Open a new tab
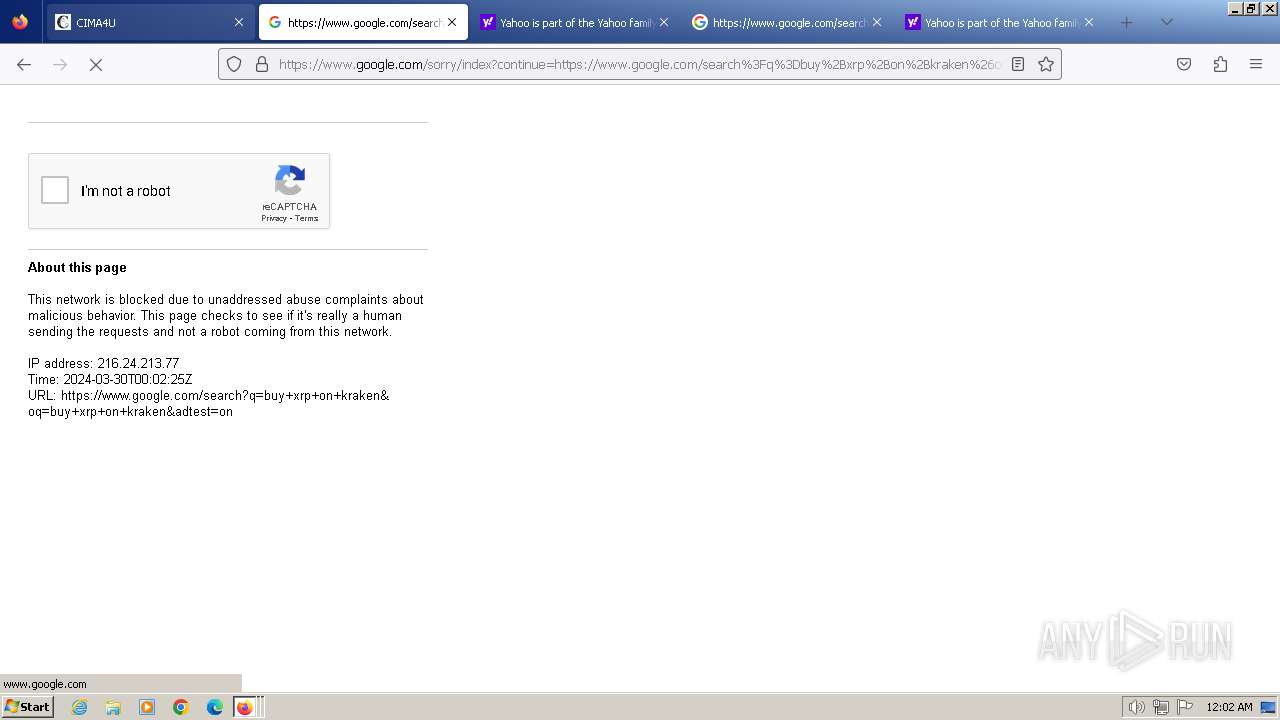The width and height of the screenshot is (1280, 720). [x=1127, y=22]
